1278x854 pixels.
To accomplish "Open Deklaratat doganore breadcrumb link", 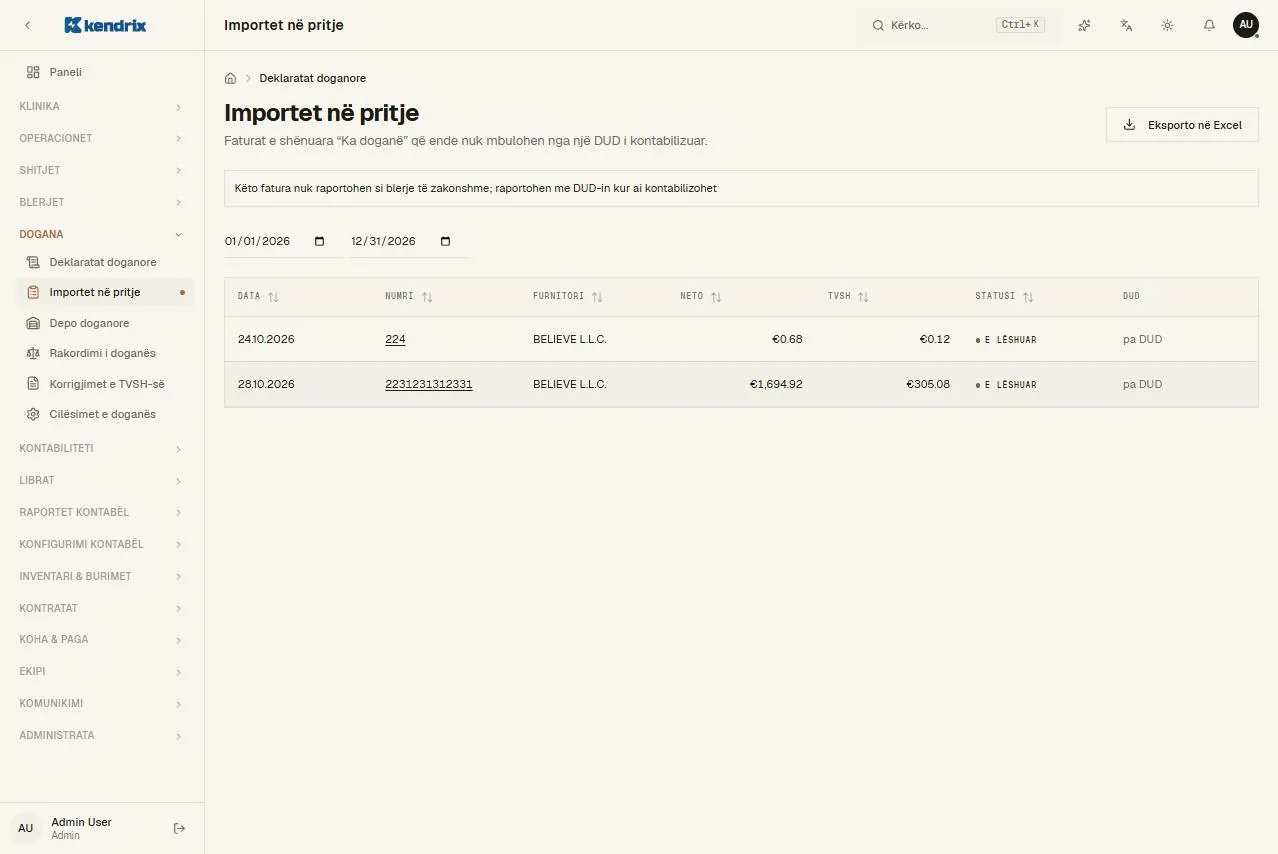I will (x=313, y=78).
